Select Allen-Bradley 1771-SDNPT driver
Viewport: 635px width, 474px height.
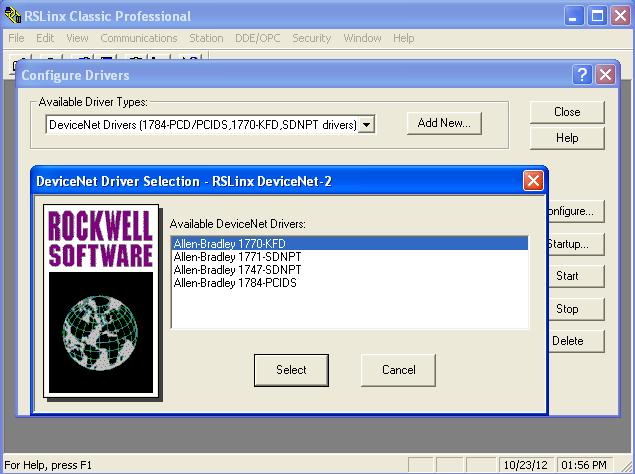tap(349, 257)
